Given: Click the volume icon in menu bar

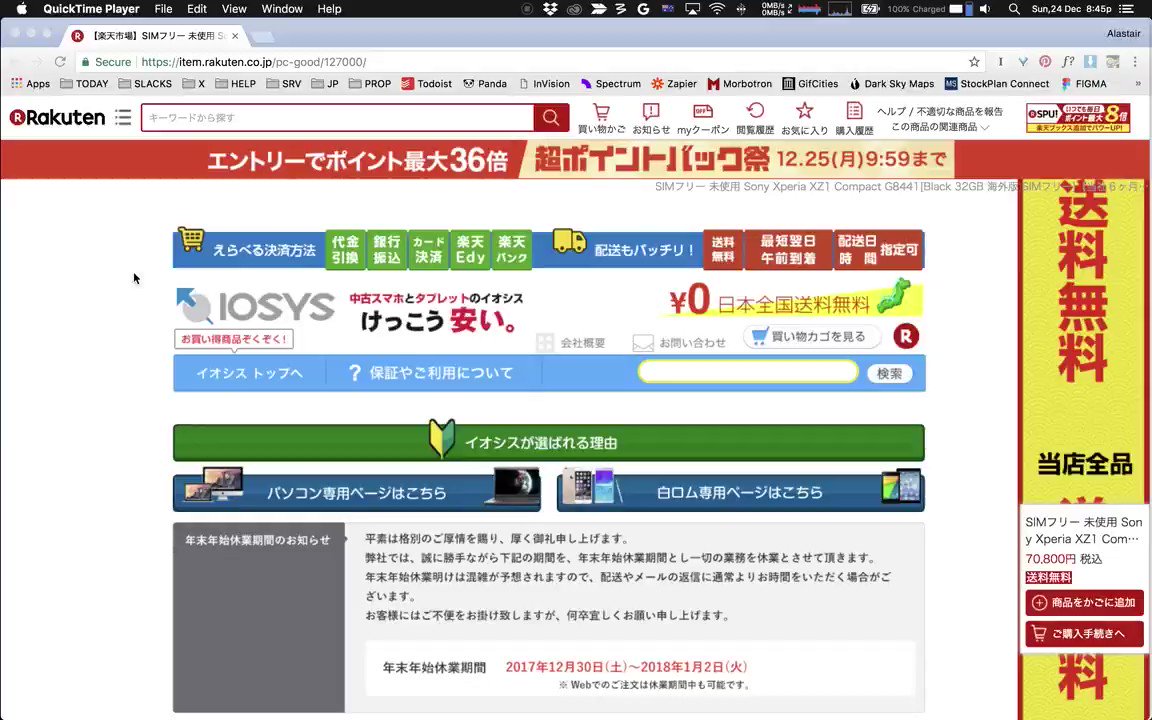Looking at the screenshot, I should tap(987, 9).
